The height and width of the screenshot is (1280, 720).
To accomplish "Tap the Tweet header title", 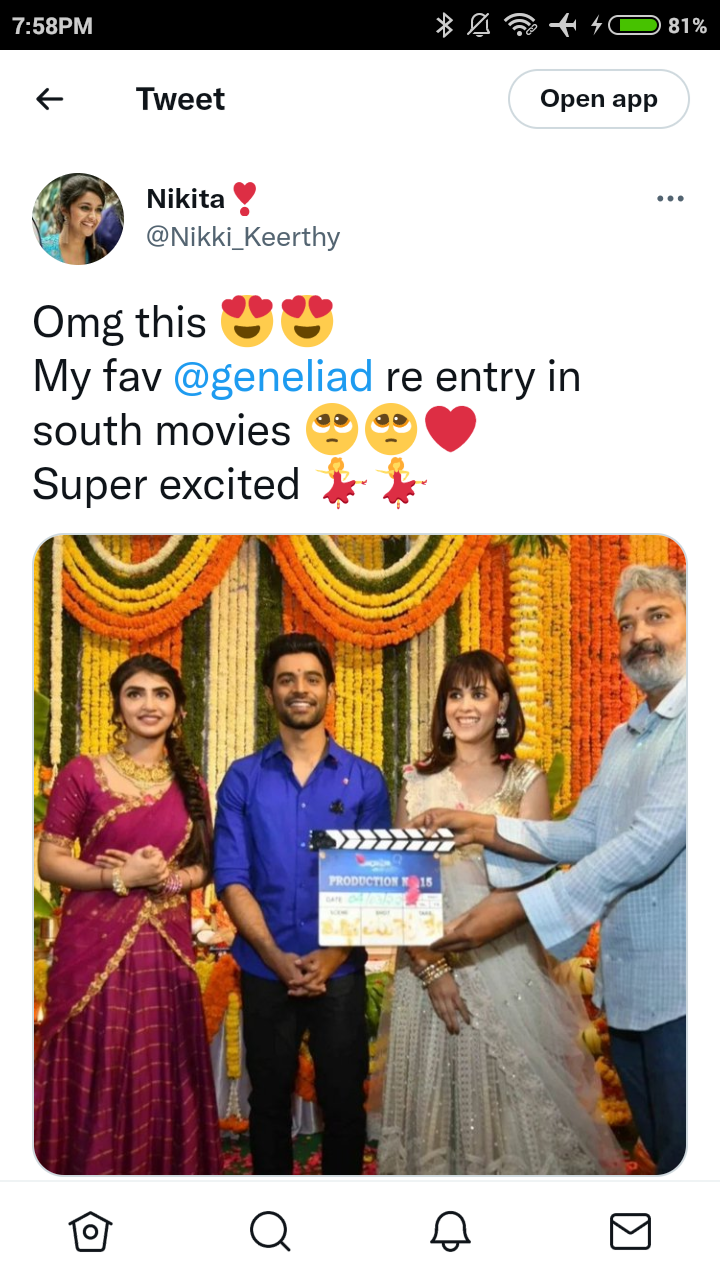I will click(180, 99).
